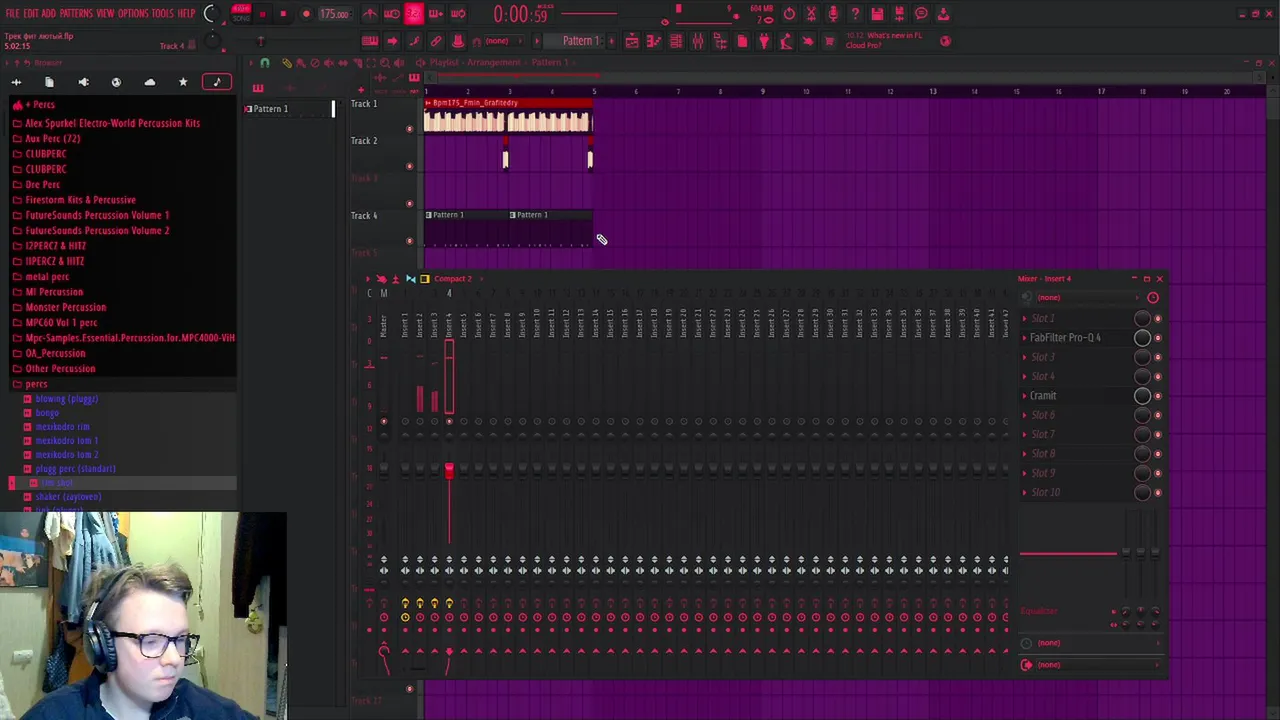
Task: Toggle Pattern/Song mode switch
Action: 241,14
